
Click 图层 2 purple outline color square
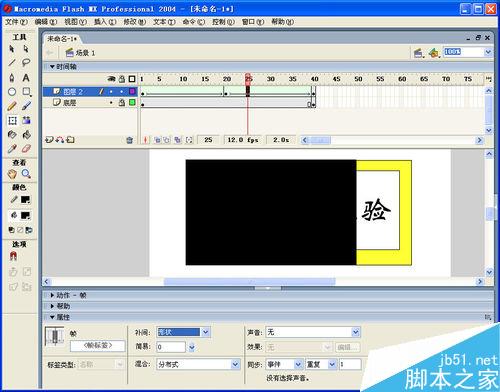[132, 91]
